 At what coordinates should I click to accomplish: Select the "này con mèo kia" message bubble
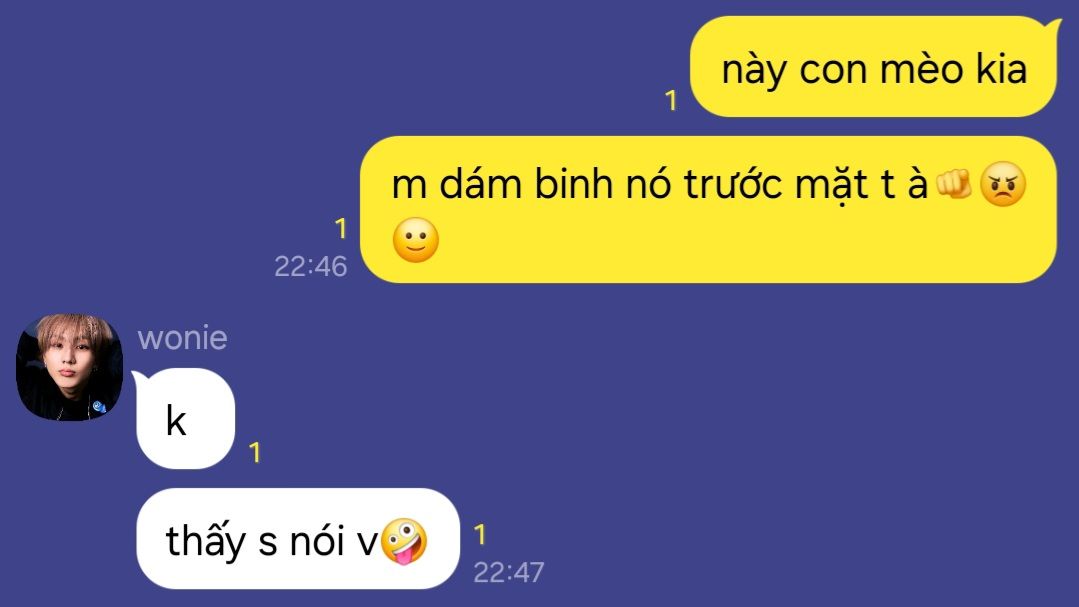(x=874, y=67)
